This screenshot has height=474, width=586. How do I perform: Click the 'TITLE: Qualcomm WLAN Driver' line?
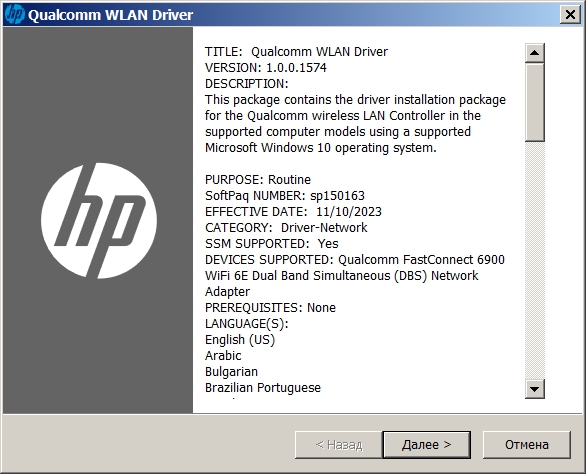tap(296, 52)
